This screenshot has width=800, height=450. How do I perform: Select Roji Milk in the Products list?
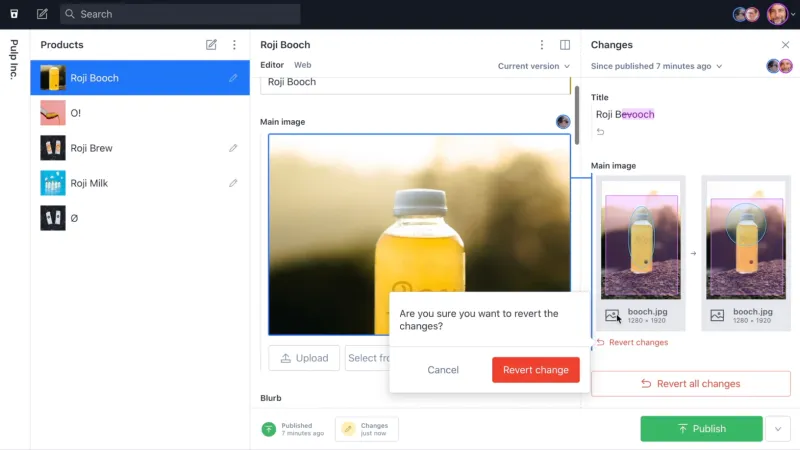(91, 183)
